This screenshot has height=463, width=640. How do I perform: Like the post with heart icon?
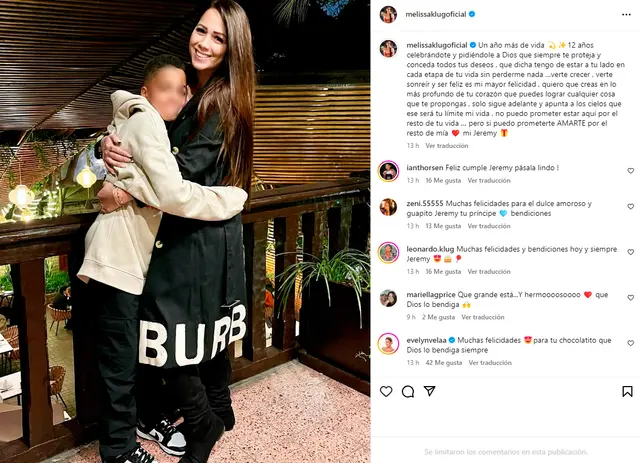coord(386,392)
